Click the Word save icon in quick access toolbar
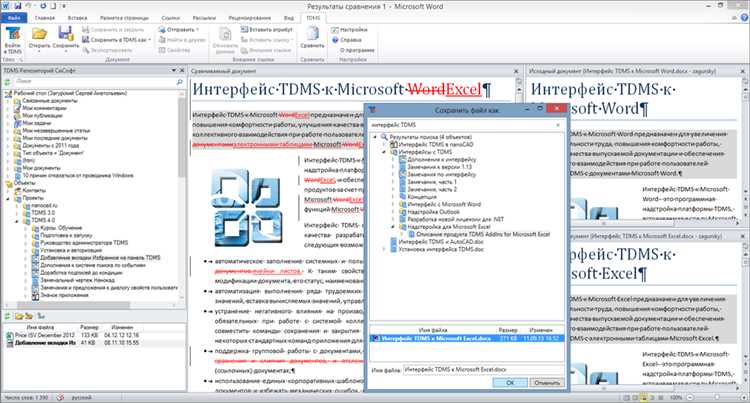Image resolution: width=750 pixels, height=403 pixels. 18,6
